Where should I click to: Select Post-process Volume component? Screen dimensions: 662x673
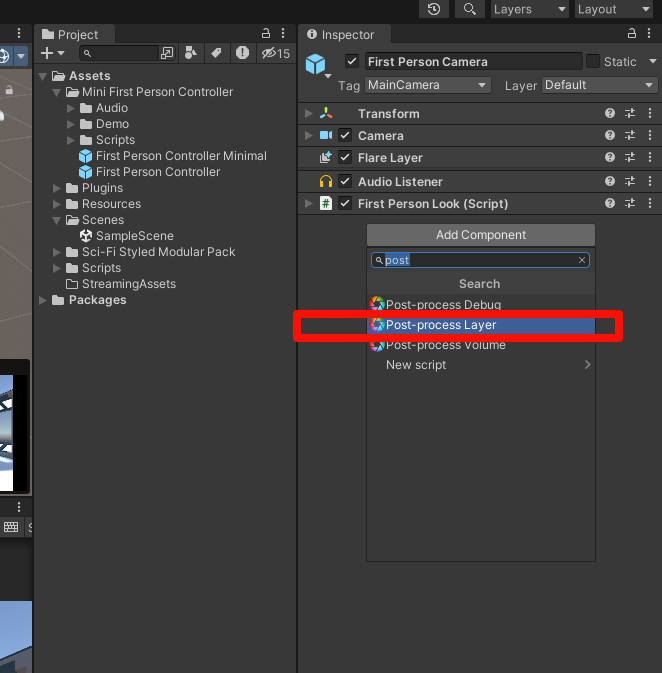click(481, 345)
